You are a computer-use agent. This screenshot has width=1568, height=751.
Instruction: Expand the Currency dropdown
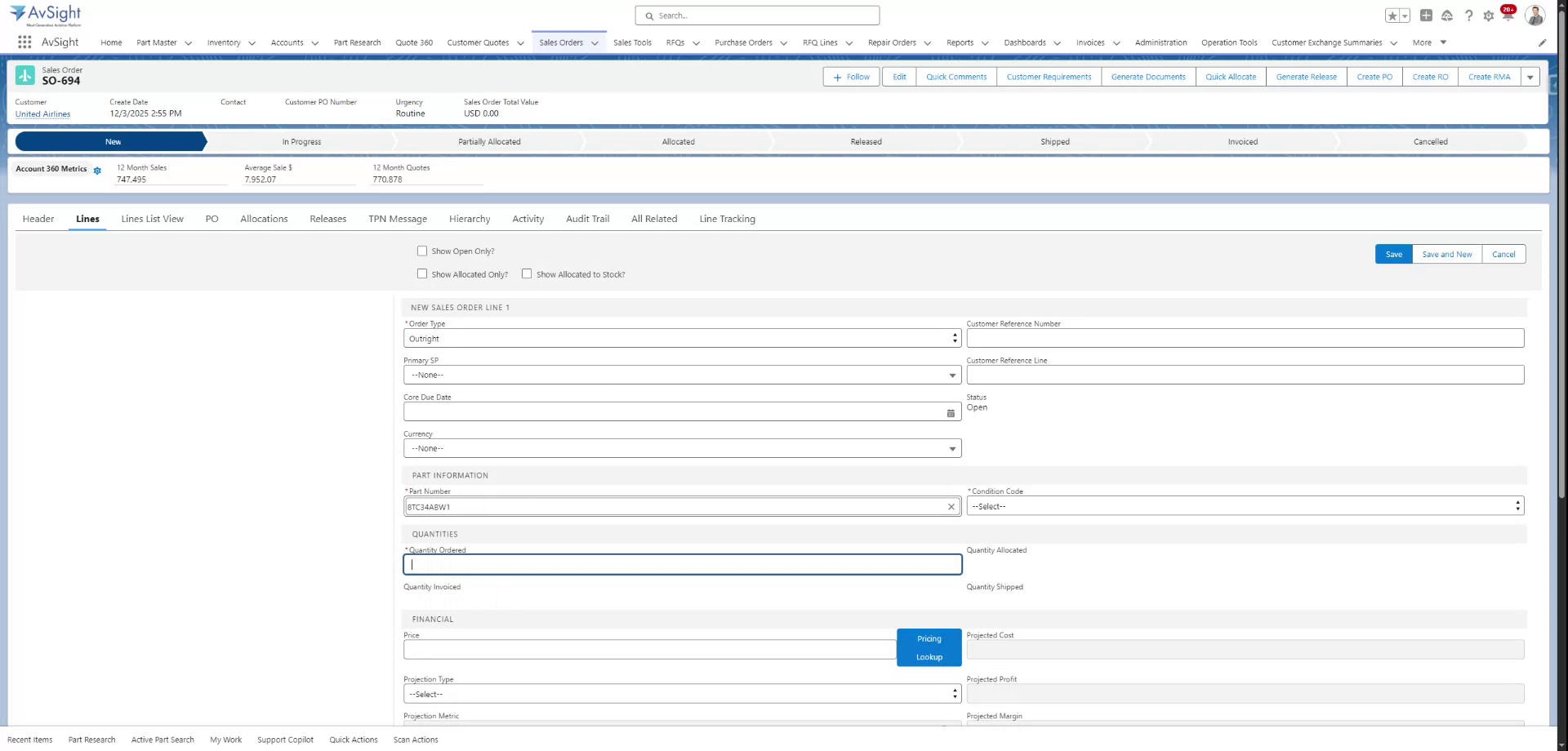coord(951,448)
